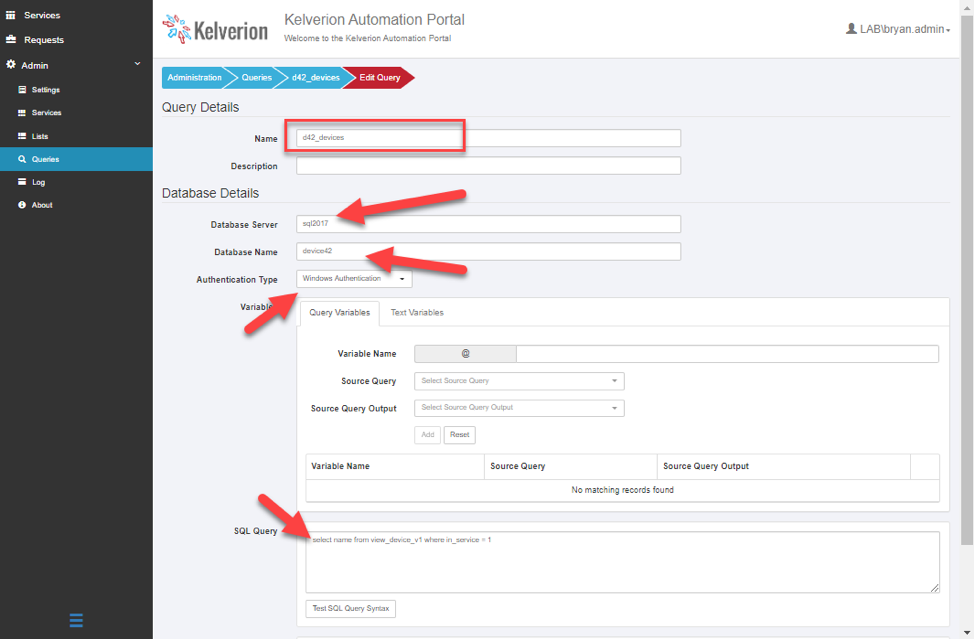Collapse the Admin menu chevron

[138, 65]
